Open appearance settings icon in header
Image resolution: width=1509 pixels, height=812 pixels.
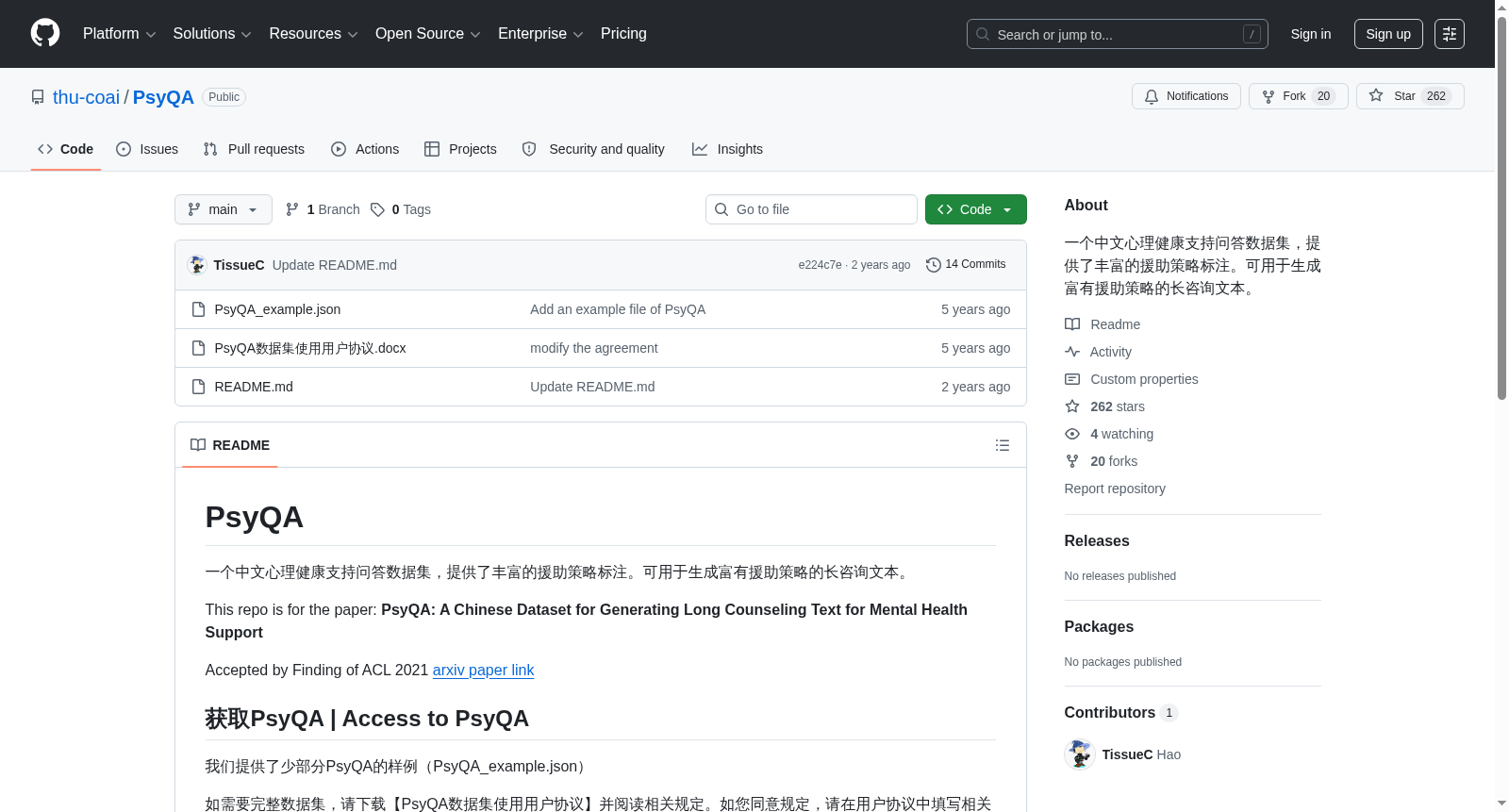1450,34
